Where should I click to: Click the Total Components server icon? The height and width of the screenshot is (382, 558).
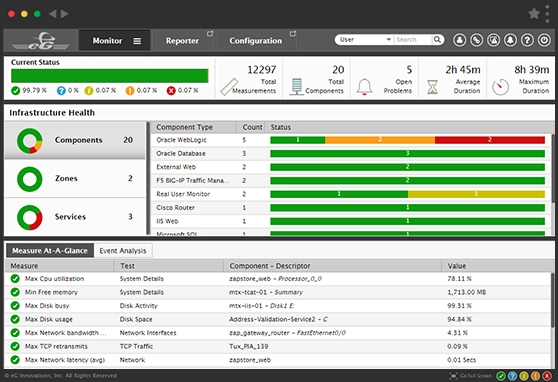coord(296,87)
